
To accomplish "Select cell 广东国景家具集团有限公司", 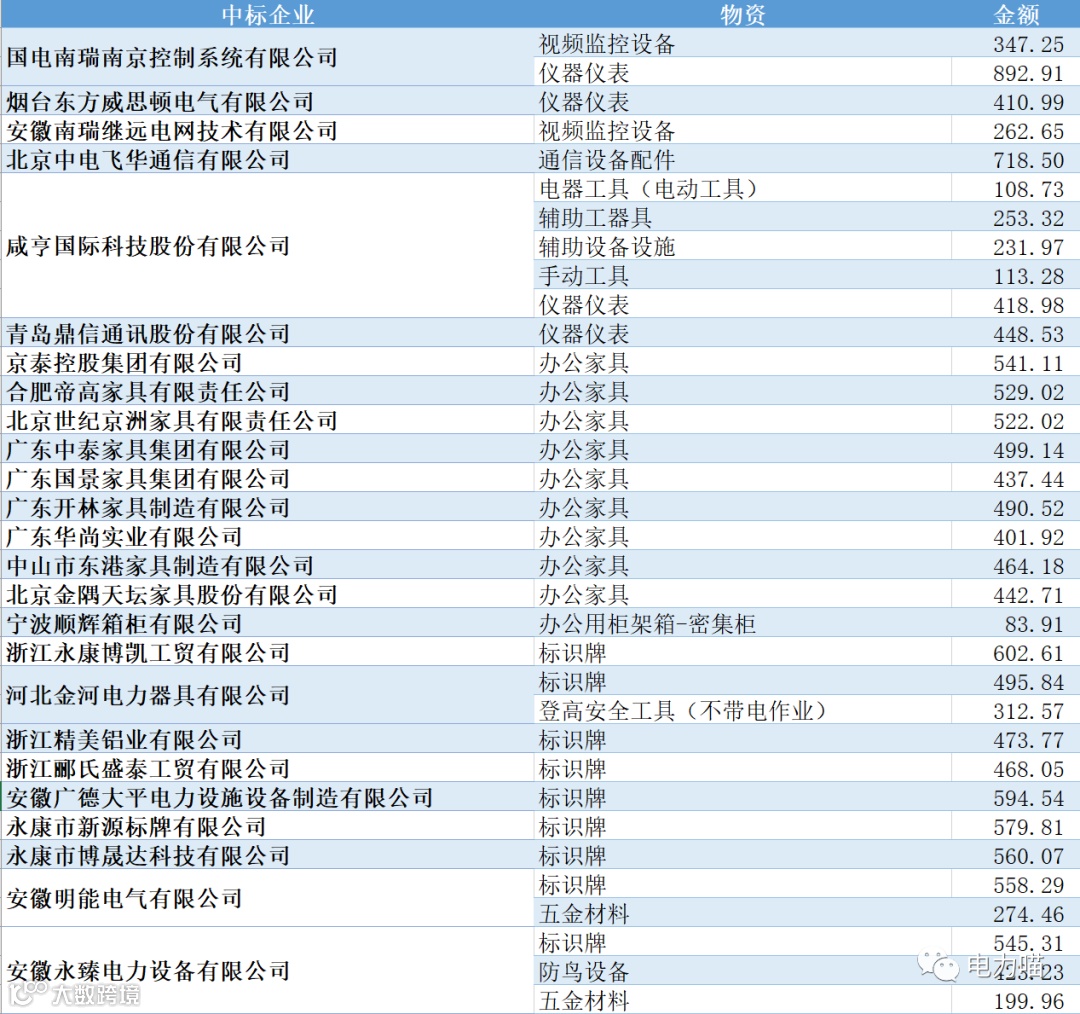I will 267,477.
